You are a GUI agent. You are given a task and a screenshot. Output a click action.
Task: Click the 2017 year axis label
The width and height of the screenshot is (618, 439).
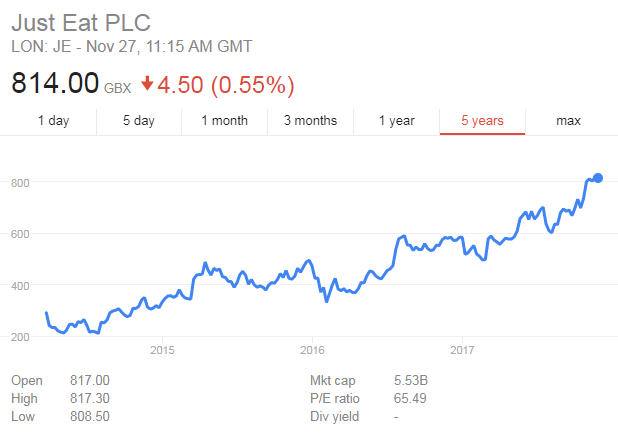point(461,349)
